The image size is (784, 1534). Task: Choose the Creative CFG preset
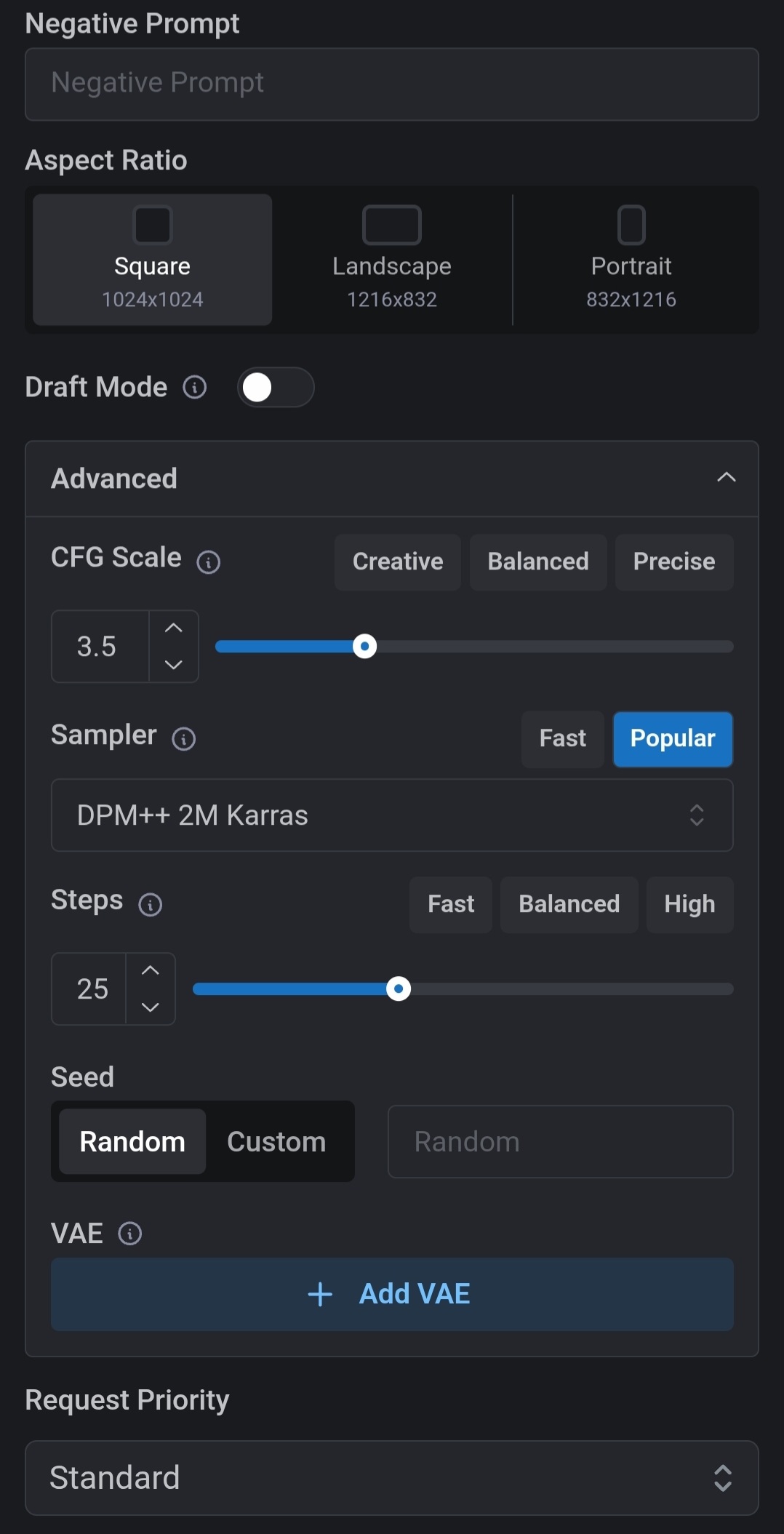(398, 562)
